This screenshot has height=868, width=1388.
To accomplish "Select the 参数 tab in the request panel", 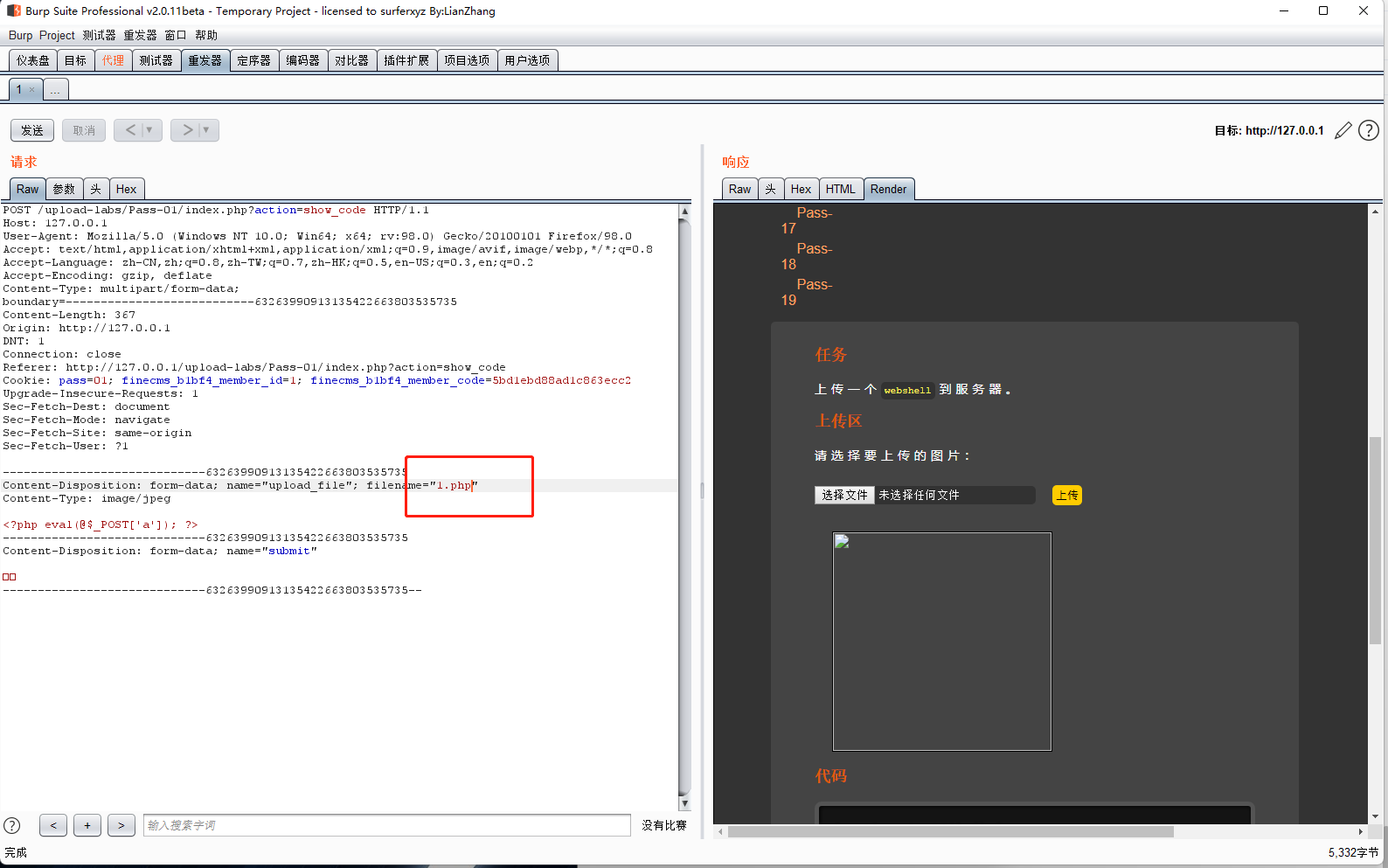I will coord(64,189).
